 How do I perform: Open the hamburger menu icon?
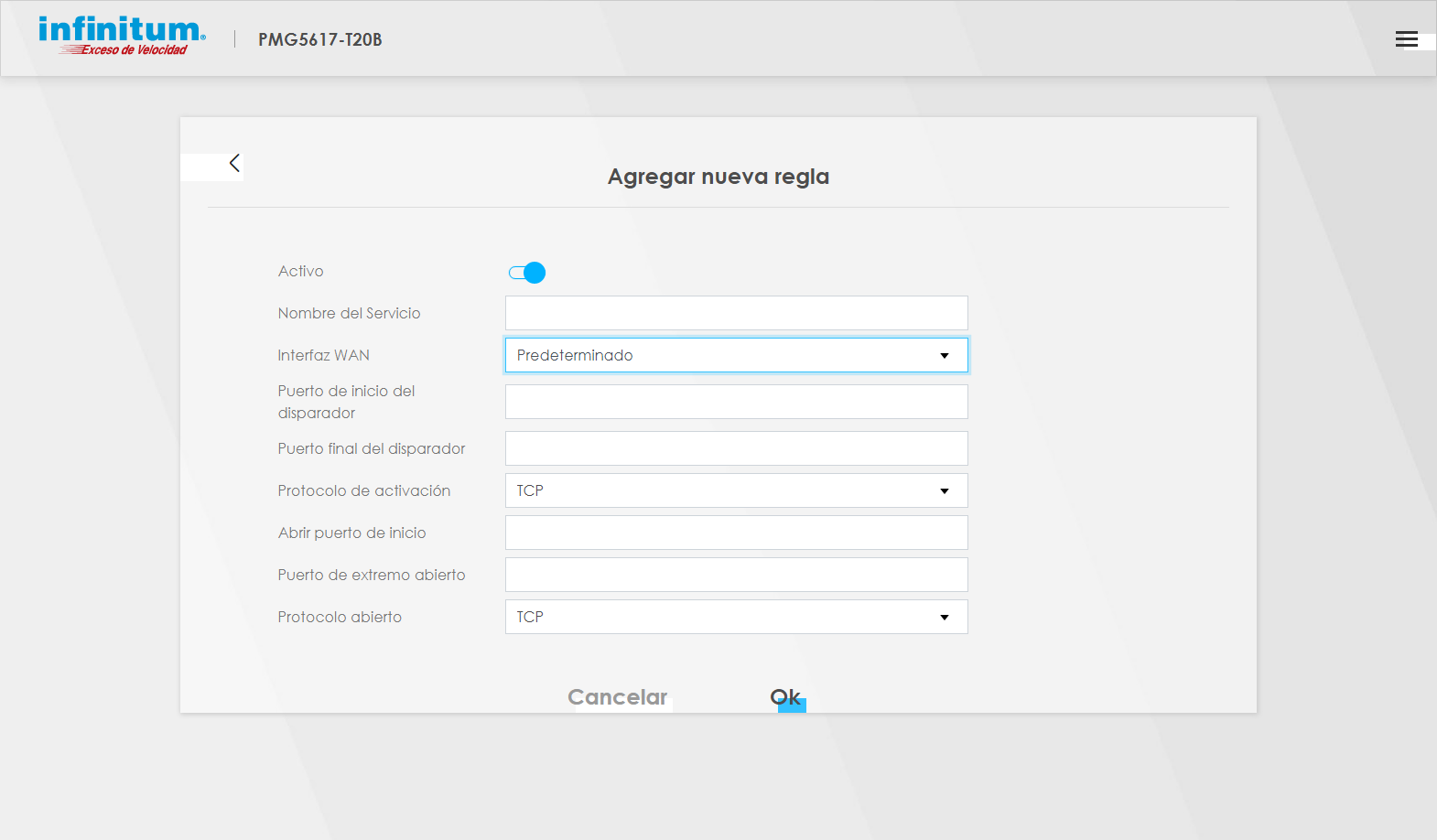[x=1406, y=39]
